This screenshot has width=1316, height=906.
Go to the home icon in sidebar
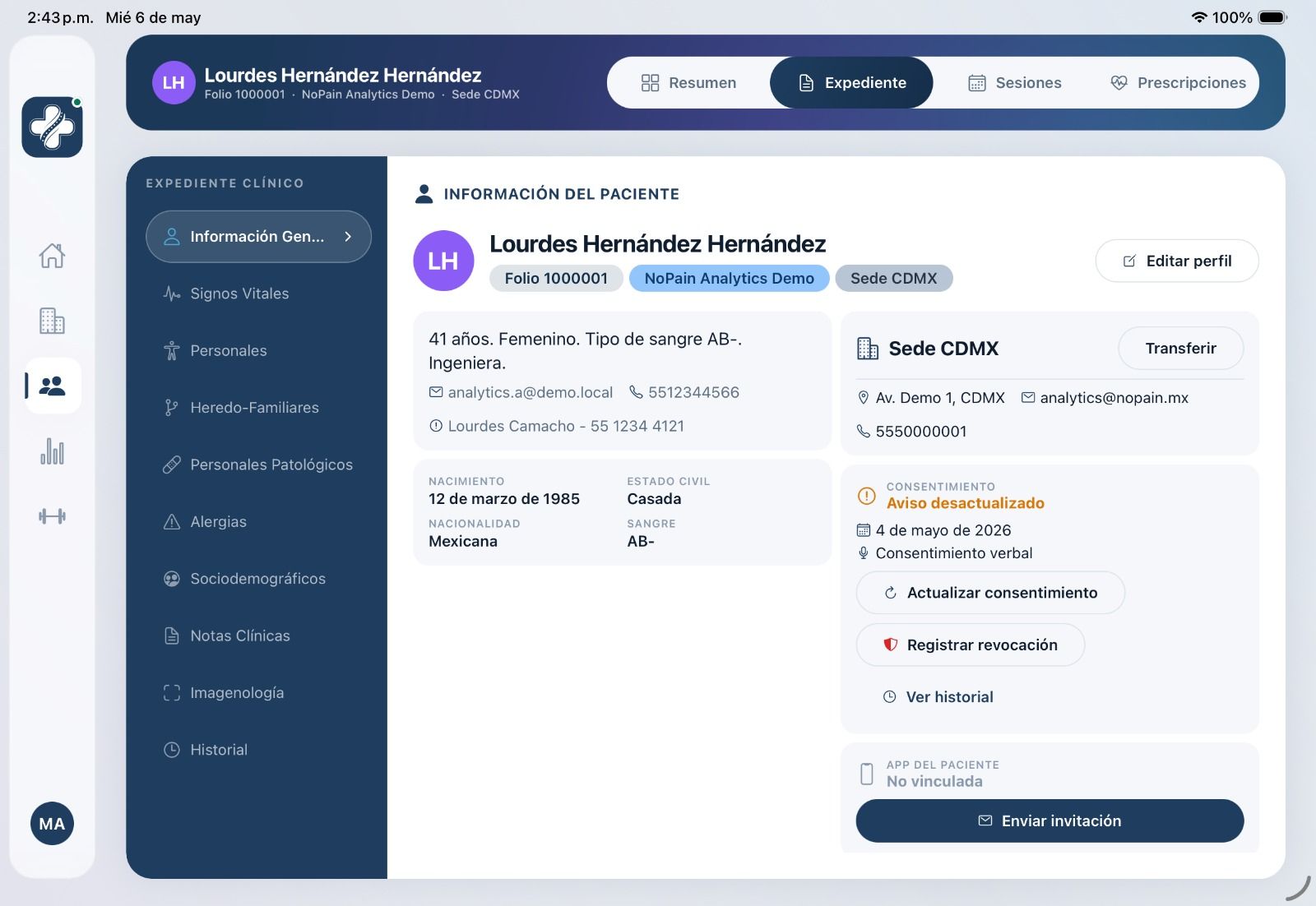[x=52, y=256]
